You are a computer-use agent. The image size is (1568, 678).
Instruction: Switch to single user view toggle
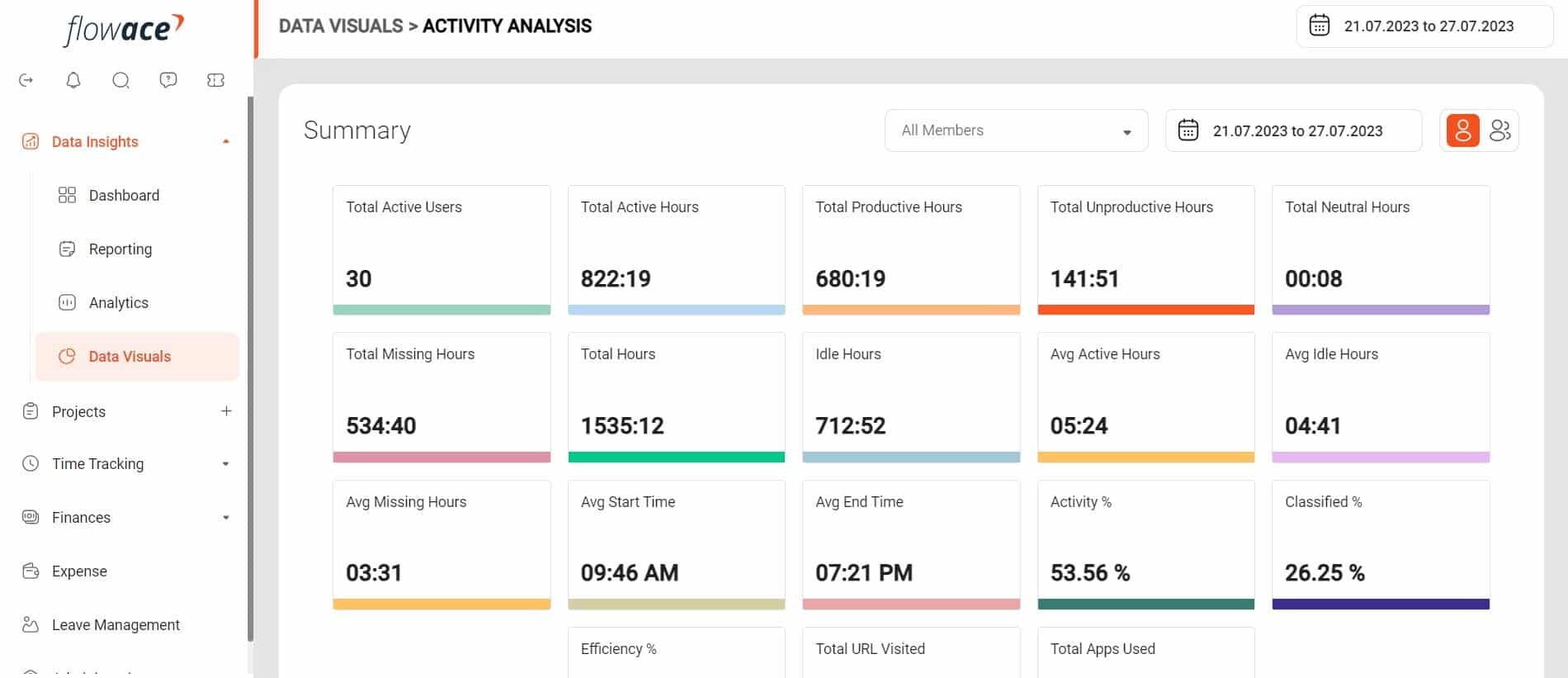pyautogui.click(x=1462, y=130)
